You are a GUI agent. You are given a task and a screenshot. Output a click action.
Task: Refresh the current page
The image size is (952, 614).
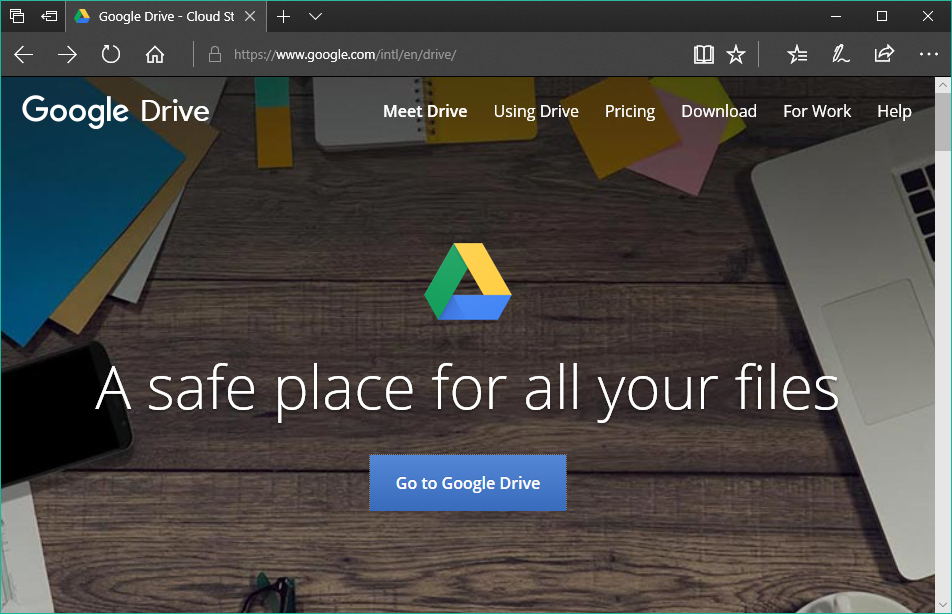pos(110,55)
